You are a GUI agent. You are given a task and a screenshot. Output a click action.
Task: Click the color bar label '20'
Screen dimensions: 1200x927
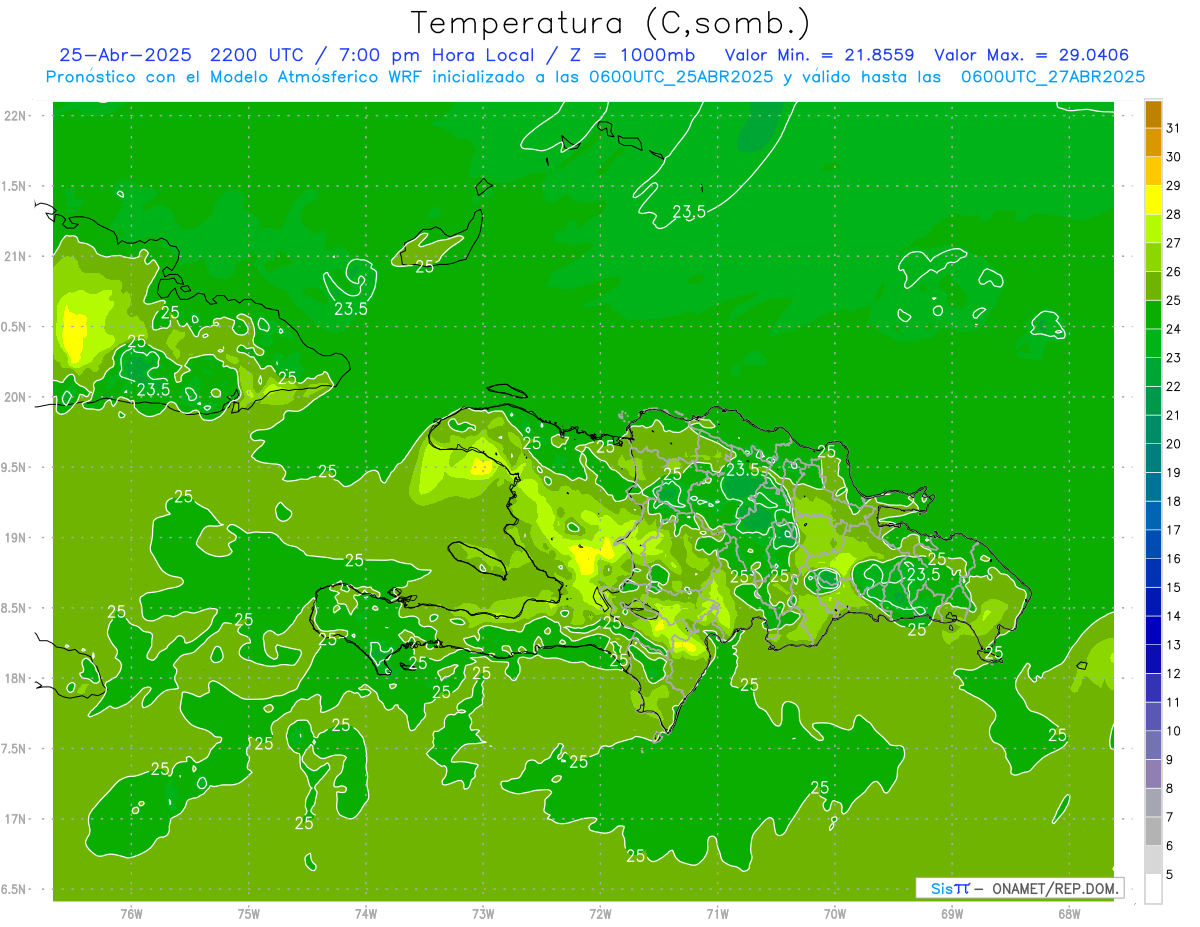[x=1174, y=444]
